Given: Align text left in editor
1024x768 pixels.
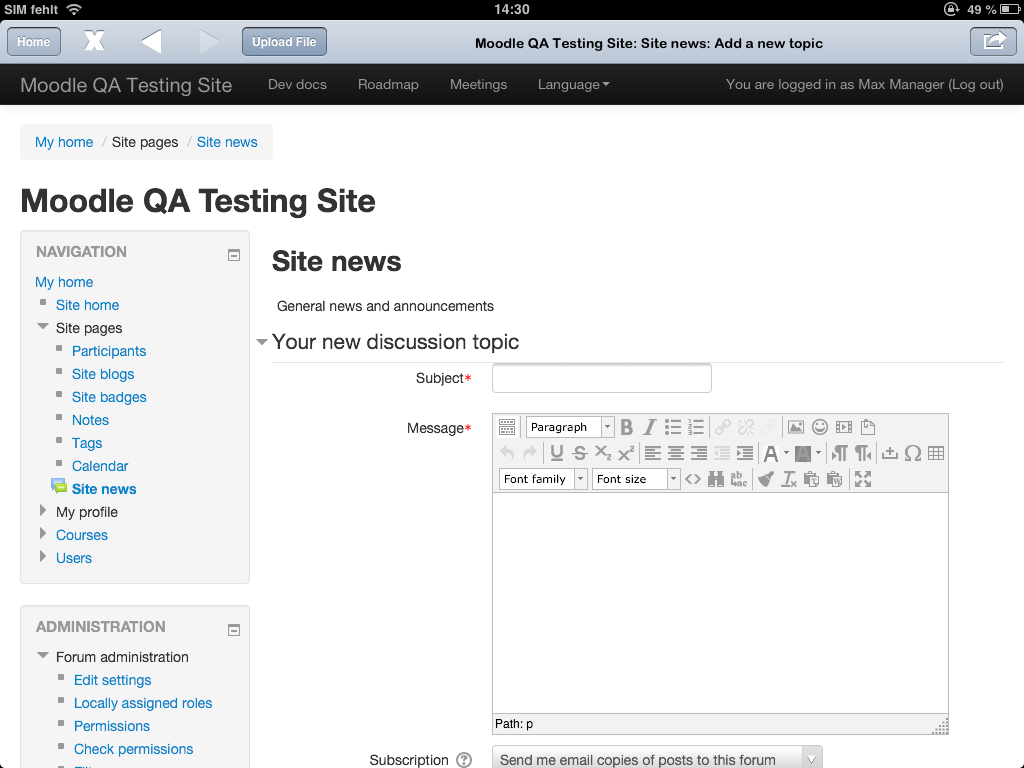Looking at the screenshot, I should (652, 453).
